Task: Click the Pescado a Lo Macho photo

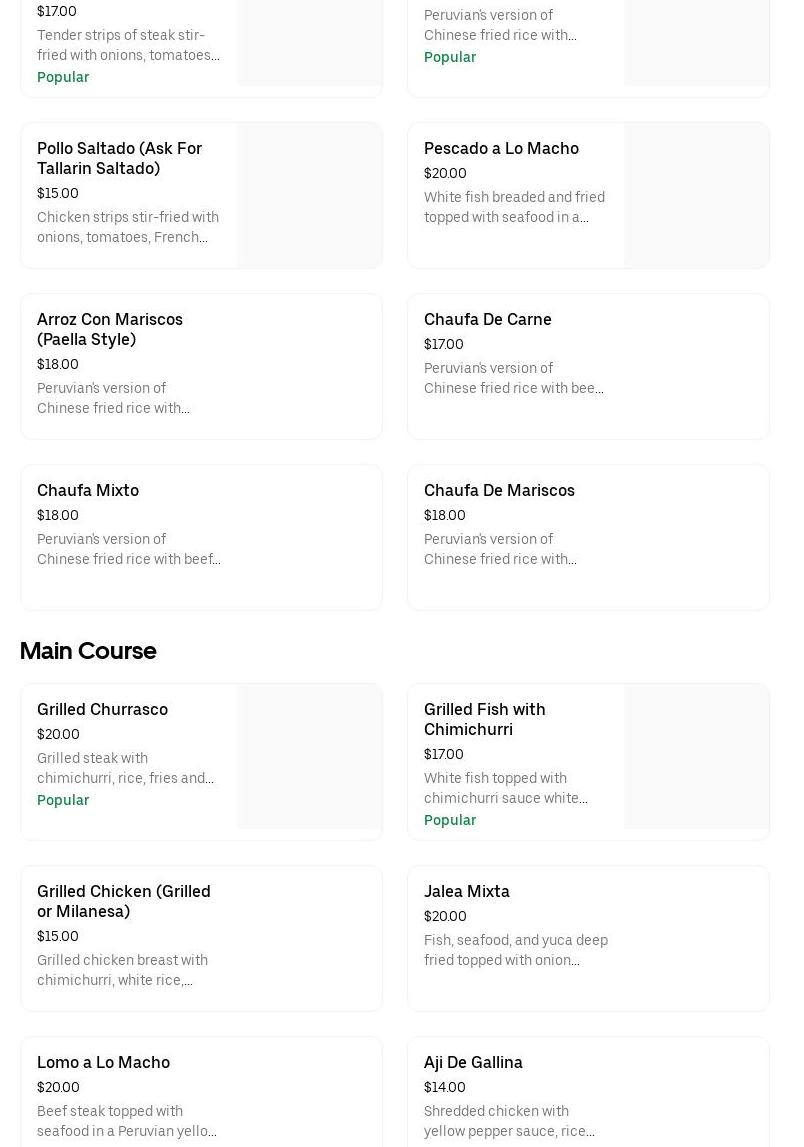Action: 696,195
